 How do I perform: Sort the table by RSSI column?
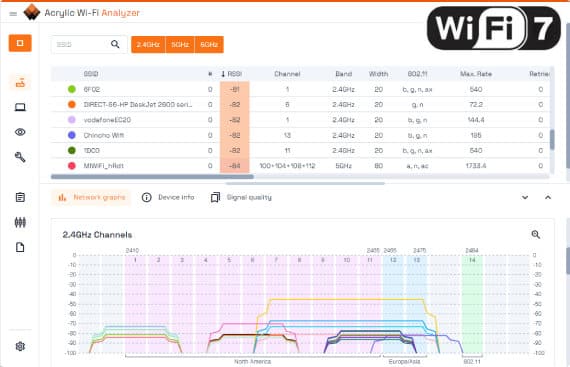[x=232, y=74]
